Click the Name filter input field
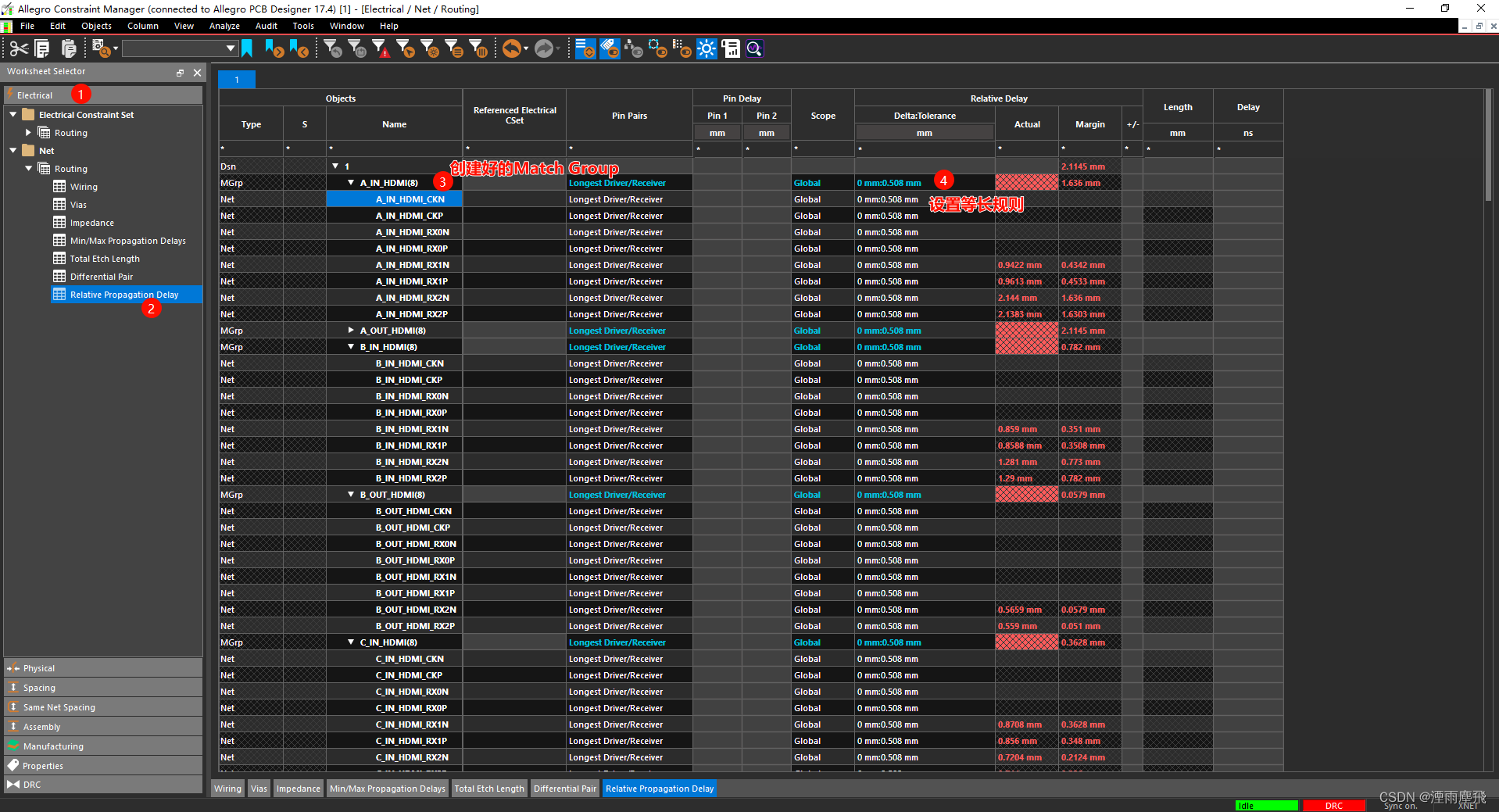This screenshot has height=812, width=1499. pyautogui.click(x=395, y=149)
